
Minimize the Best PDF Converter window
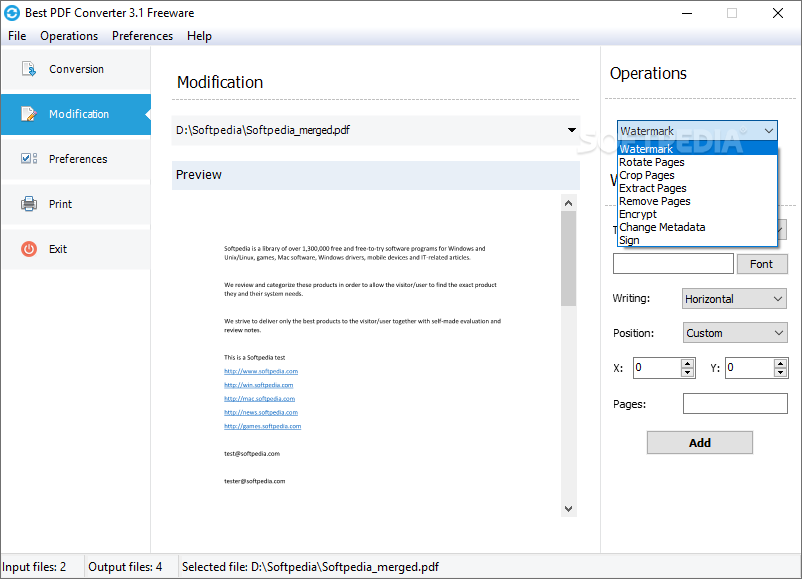(x=687, y=13)
